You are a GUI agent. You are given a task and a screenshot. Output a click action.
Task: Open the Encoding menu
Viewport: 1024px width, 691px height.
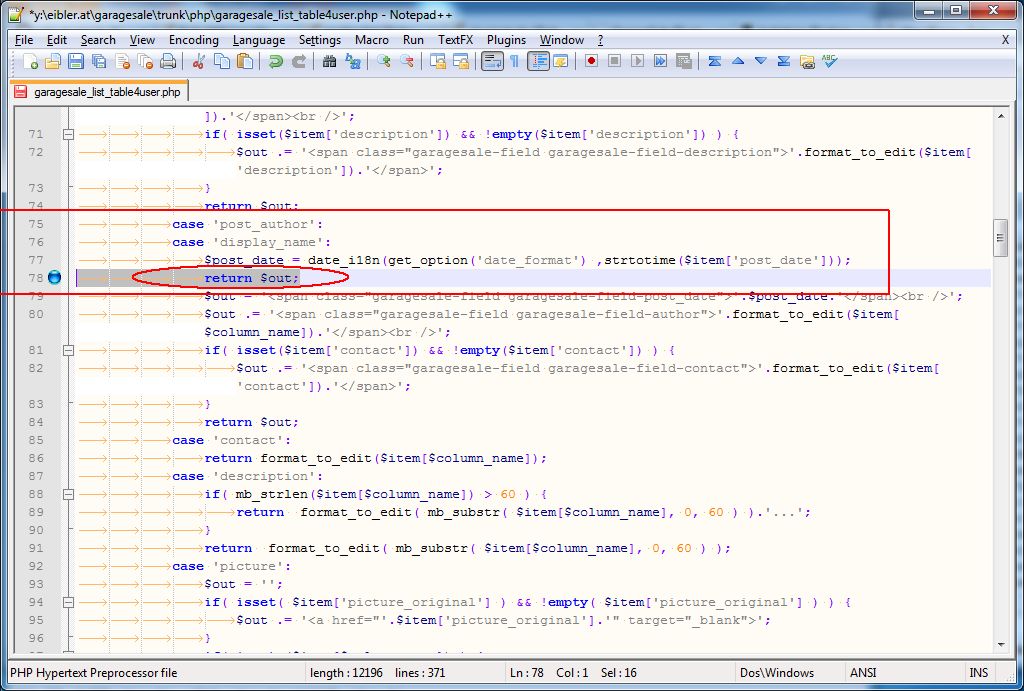click(193, 40)
